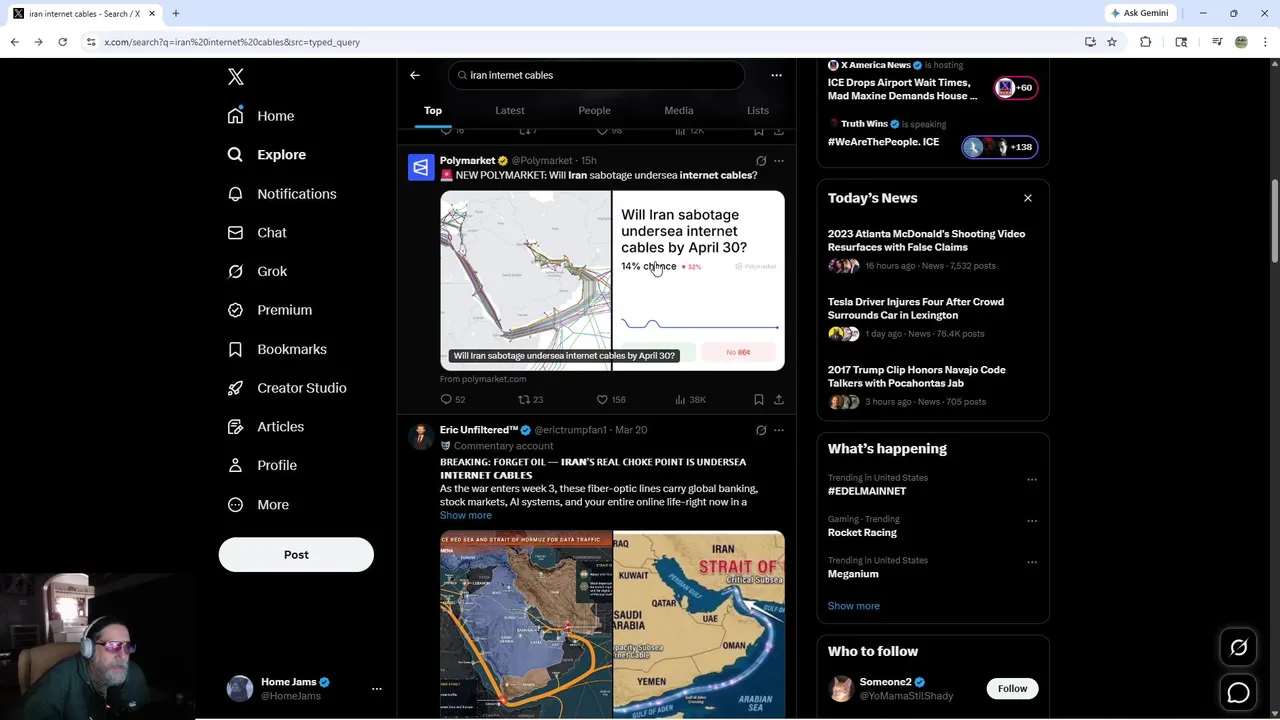Image resolution: width=1280 pixels, height=720 pixels.
Task: Bookmark the Polymarket post
Action: click(x=759, y=400)
